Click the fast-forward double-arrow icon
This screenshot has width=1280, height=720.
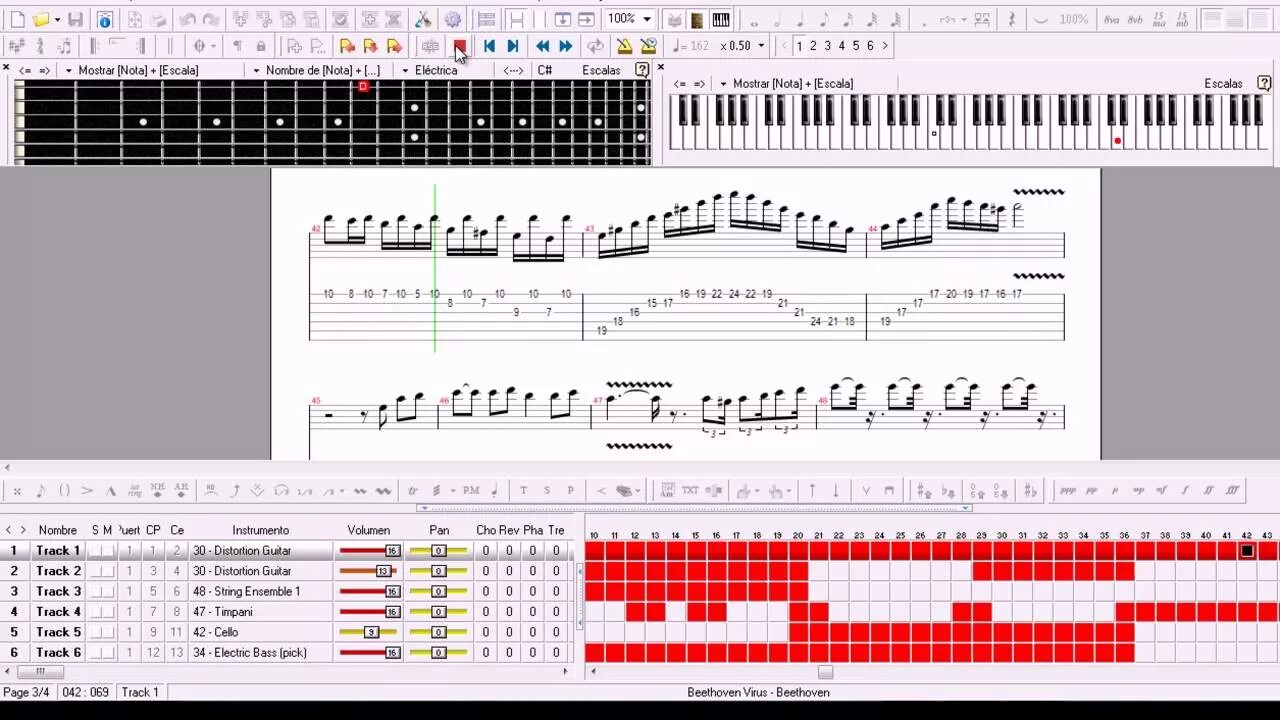(x=565, y=46)
